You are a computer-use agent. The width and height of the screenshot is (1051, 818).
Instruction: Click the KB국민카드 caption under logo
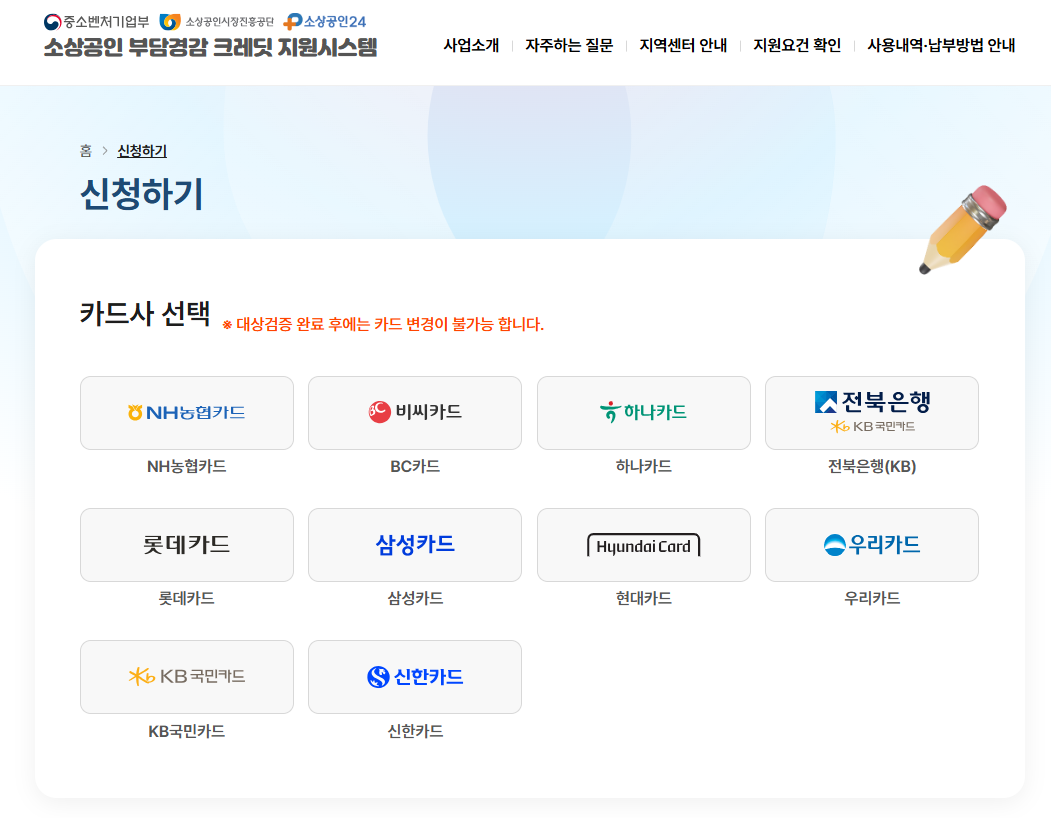pos(186,731)
